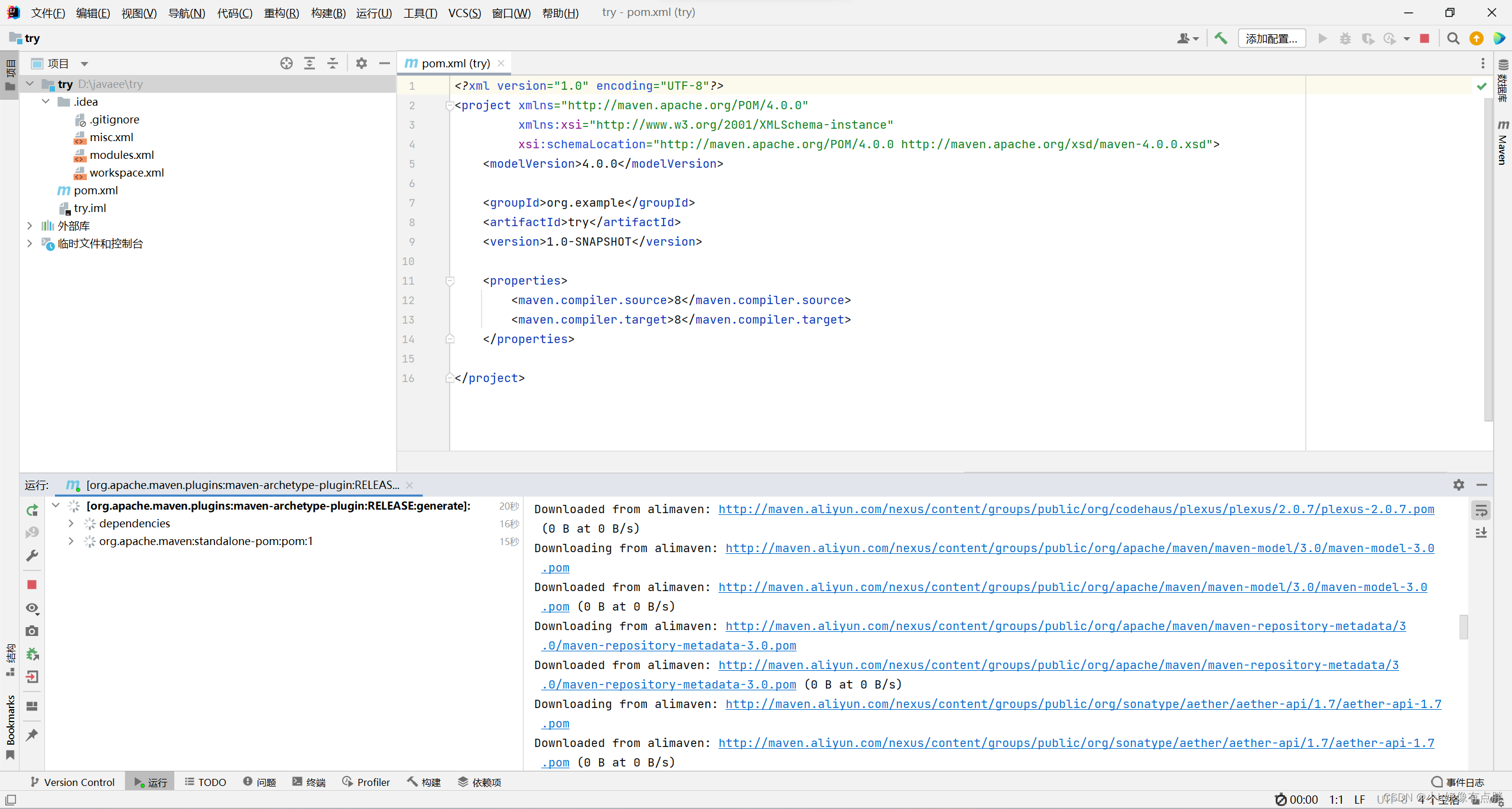Toggle tool window bars icon in status bar
This screenshot has height=809, width=1512.
[11, 800]
